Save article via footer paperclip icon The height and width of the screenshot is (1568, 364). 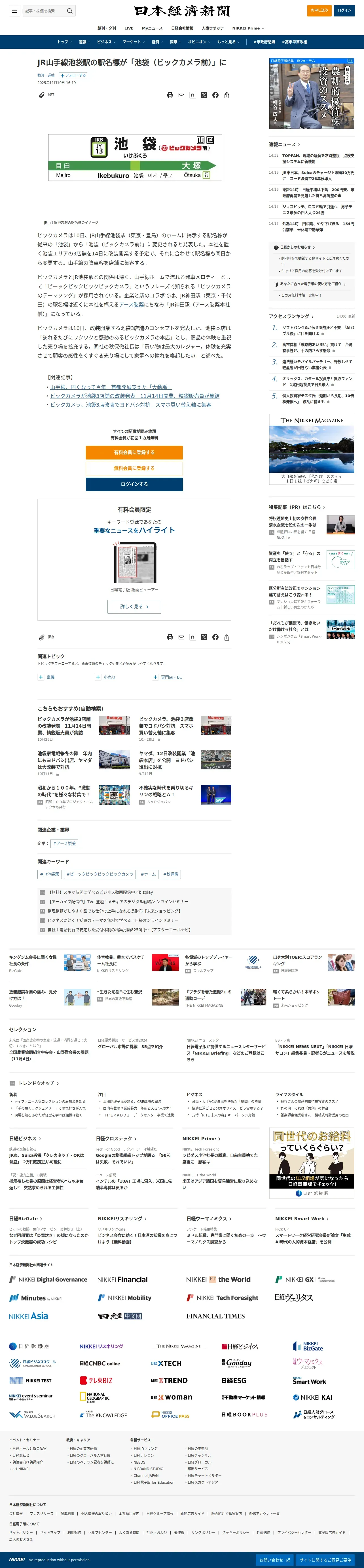(x=41, y=637)
